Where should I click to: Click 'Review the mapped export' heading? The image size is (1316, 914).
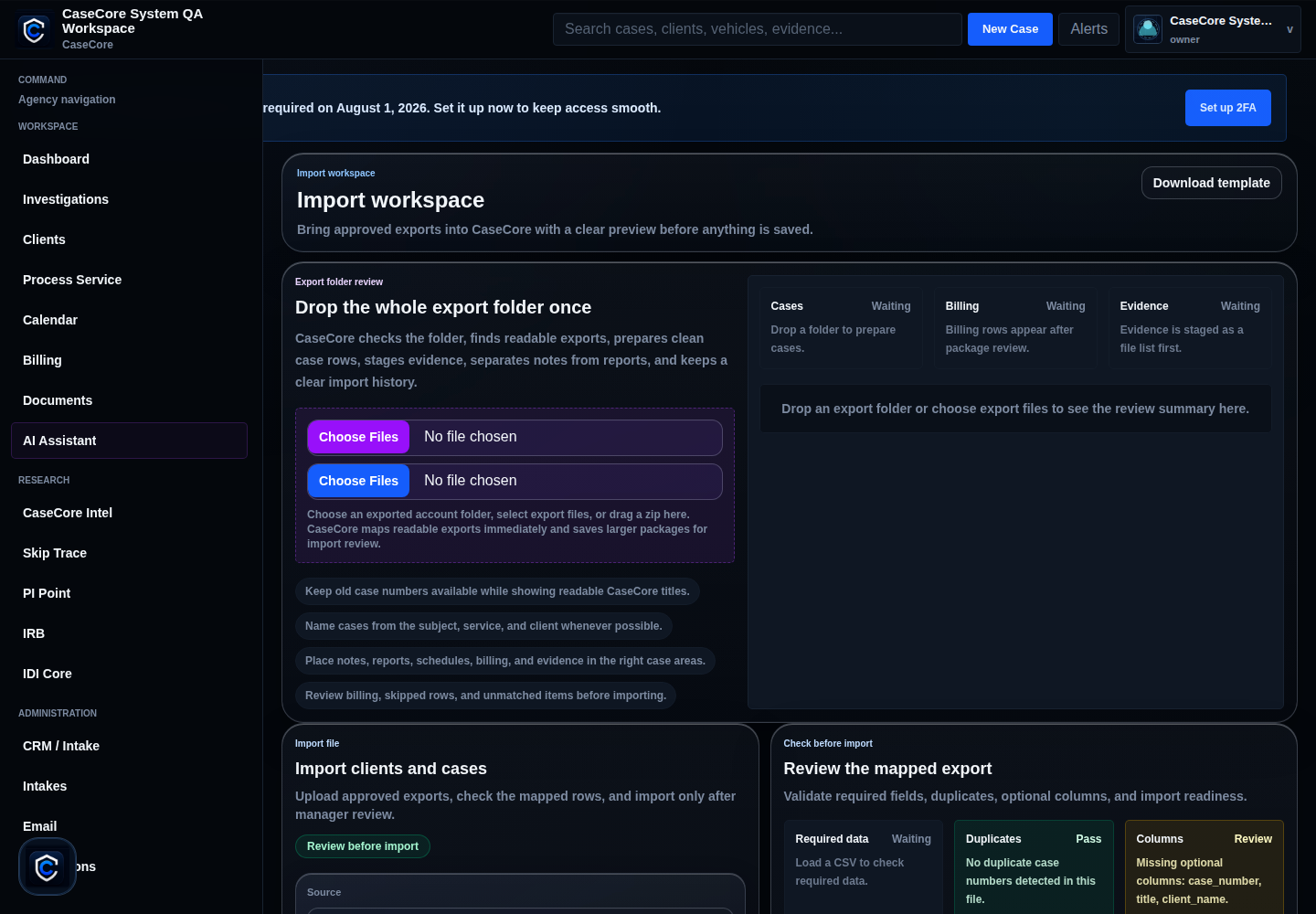point(887,769)
